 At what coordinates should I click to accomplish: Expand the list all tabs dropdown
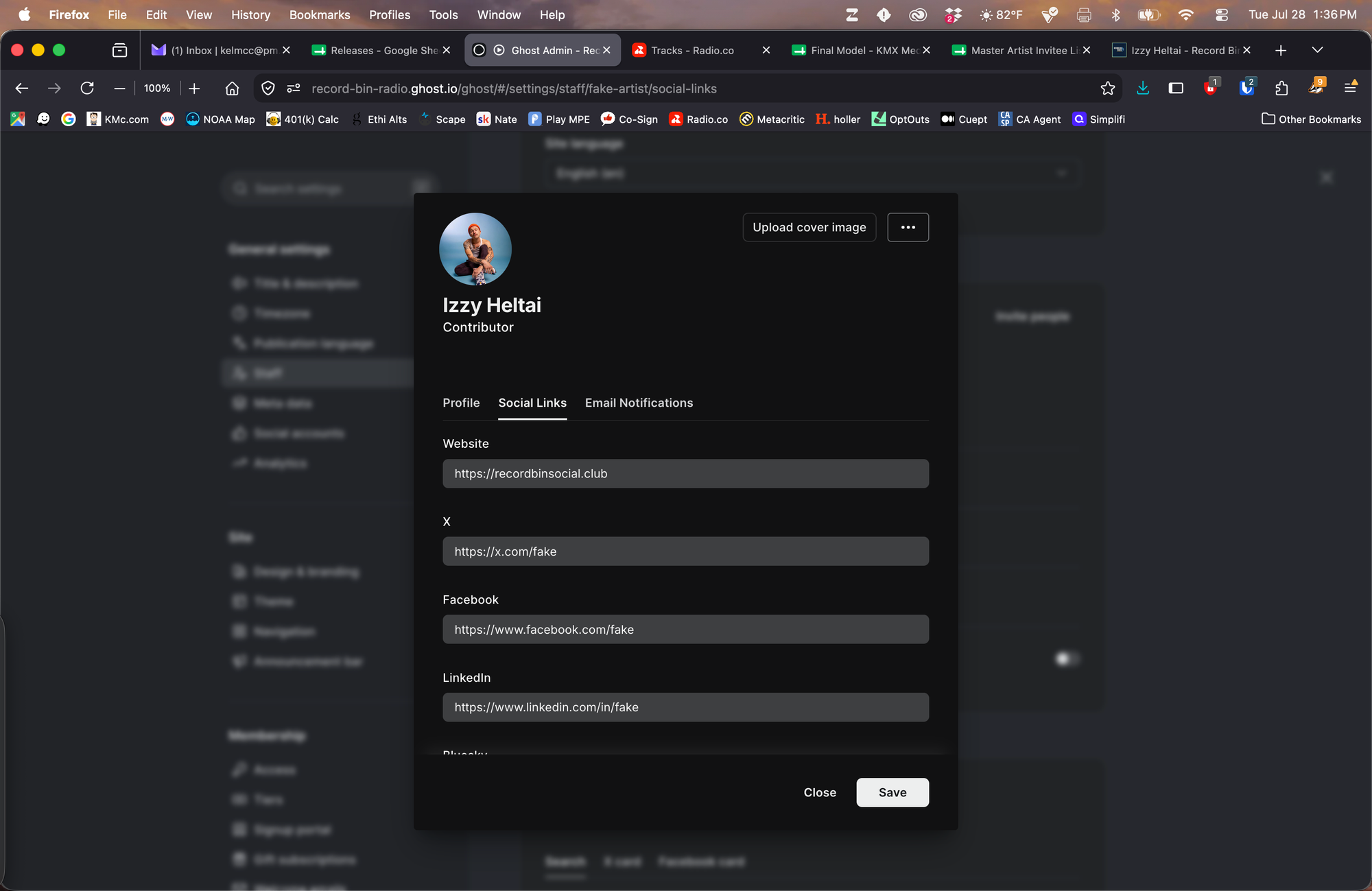click(1317, 50)
